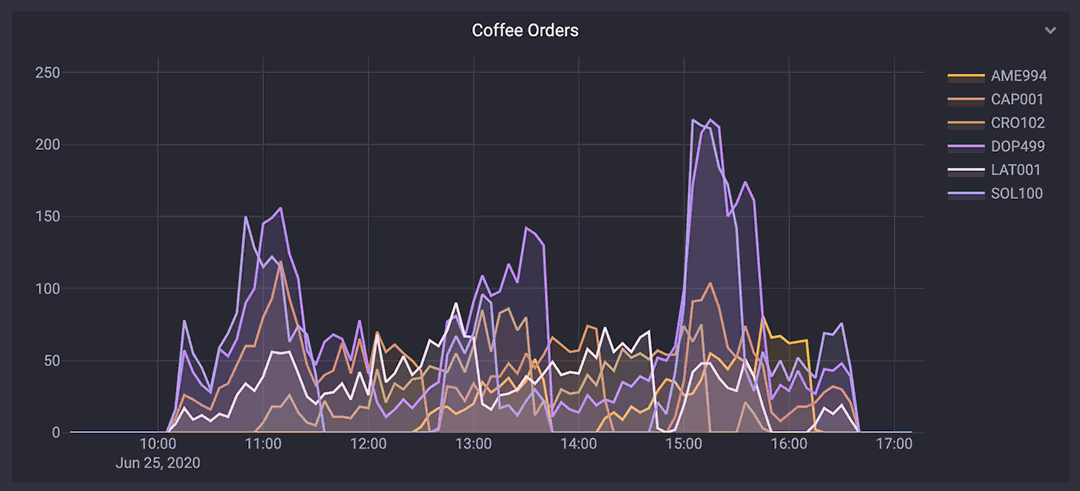
Task: Click the Coffee Orders panel title
Action: tap(525, 30)
